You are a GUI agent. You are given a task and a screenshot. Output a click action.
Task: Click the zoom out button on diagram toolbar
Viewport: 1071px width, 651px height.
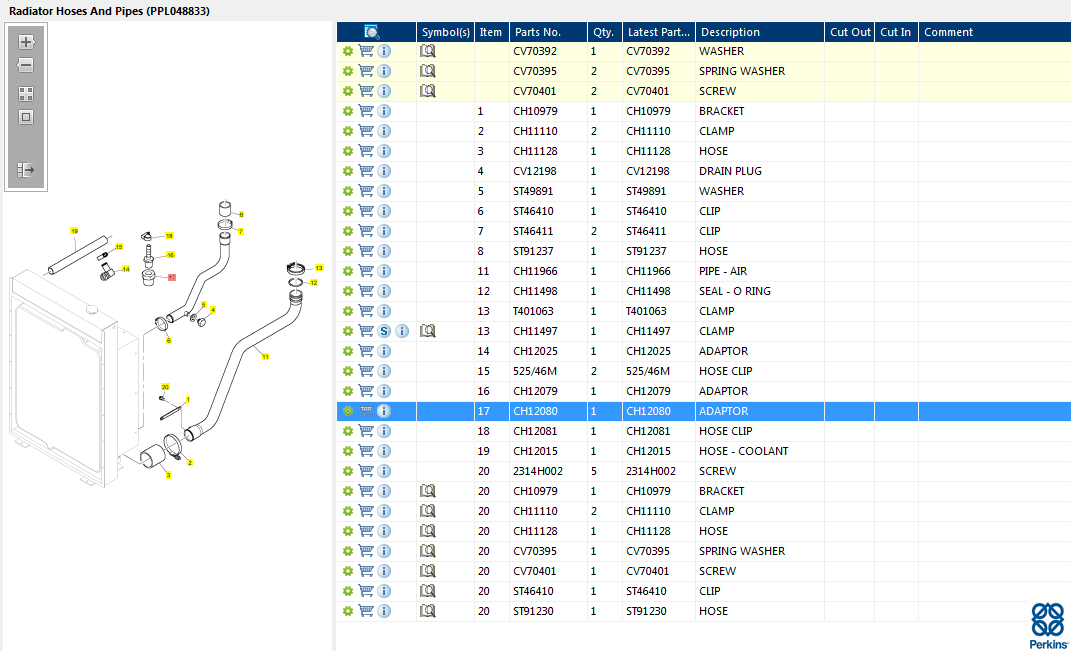pos(26,66)
